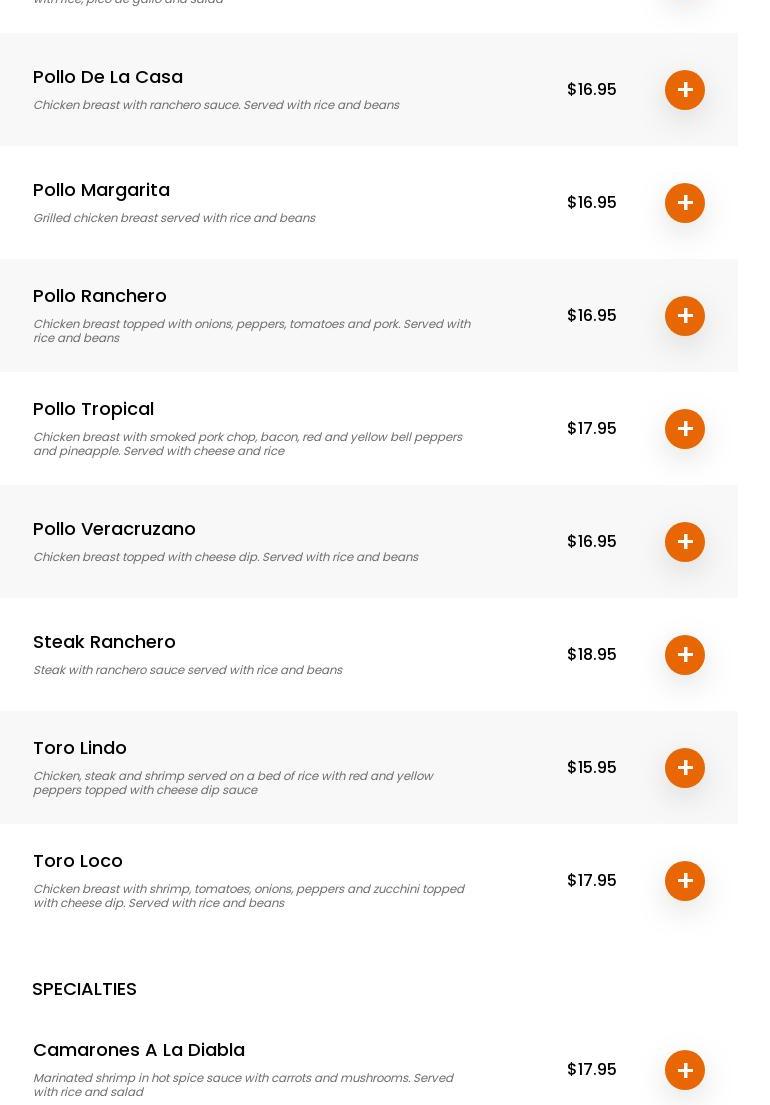Screen dimensions: 770x1105
Task: Add Pollo Ranchero using its plus button
Action: tap(685, 316)
